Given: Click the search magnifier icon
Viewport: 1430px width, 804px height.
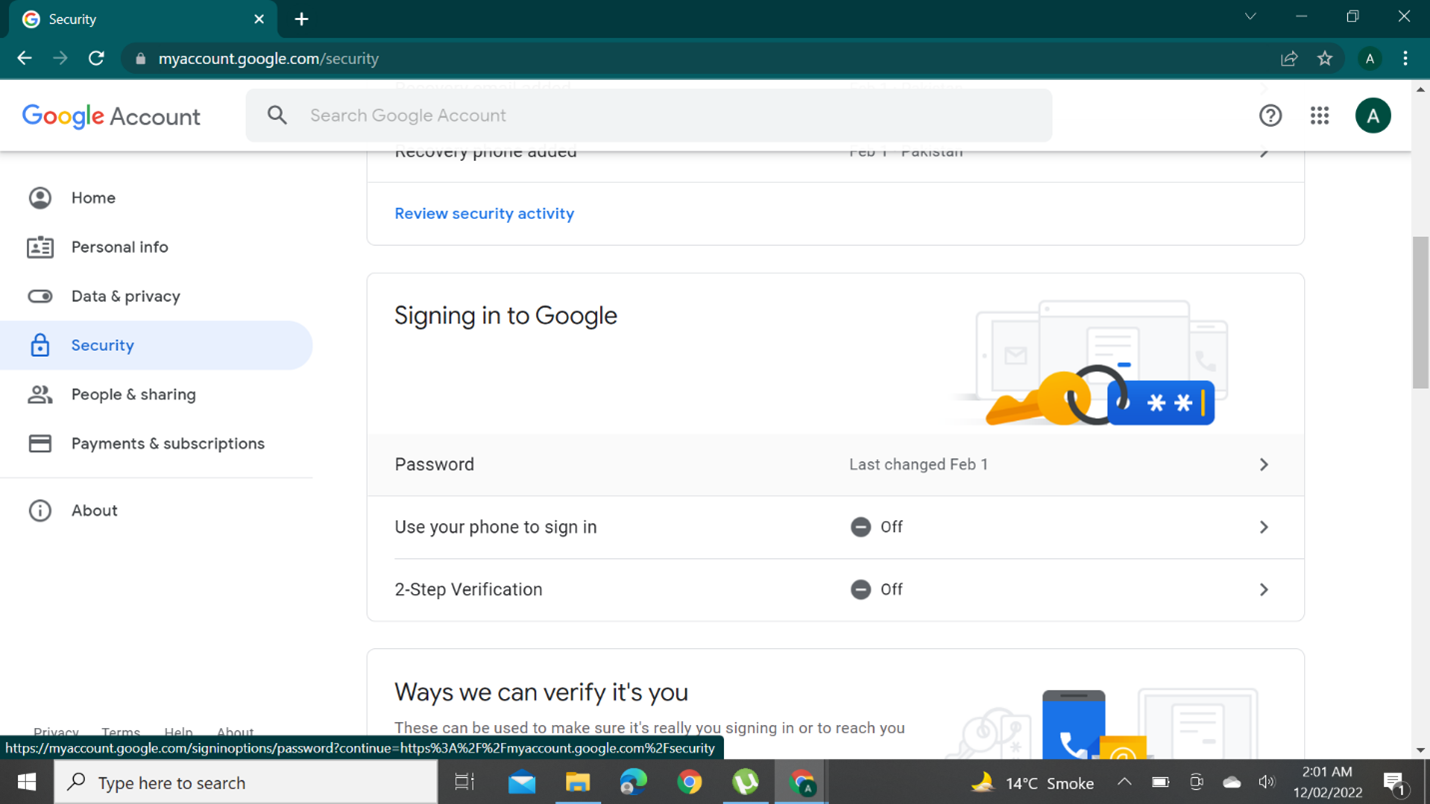Looking at the screenshot, I should 277,116.
